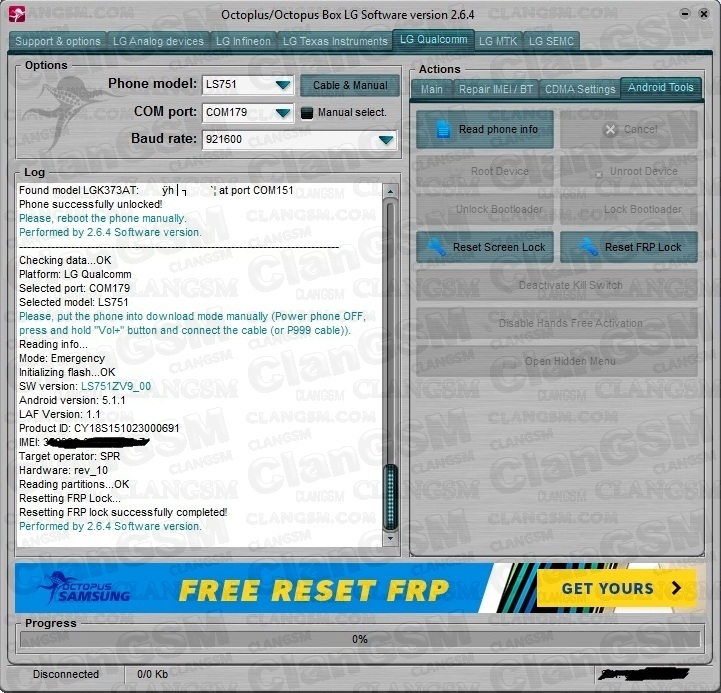Click the 'Mode: Emergency' log line

click(62, 358)
